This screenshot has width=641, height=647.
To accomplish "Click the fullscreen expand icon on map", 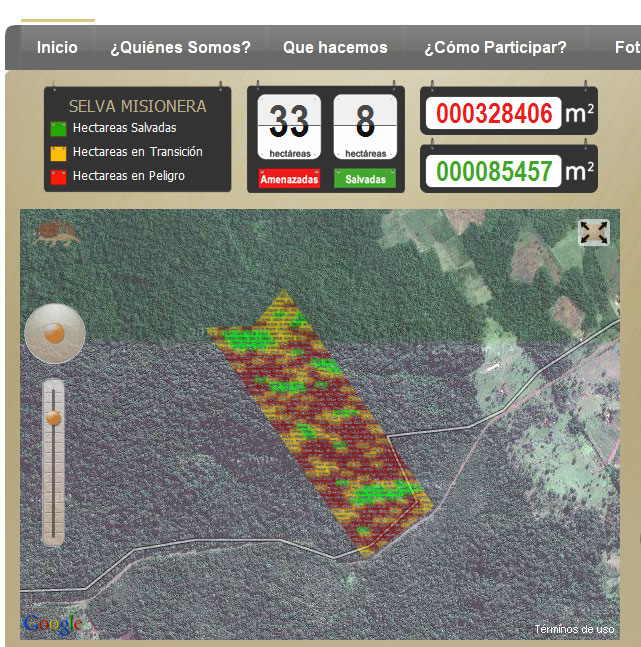I will (594, 232).
